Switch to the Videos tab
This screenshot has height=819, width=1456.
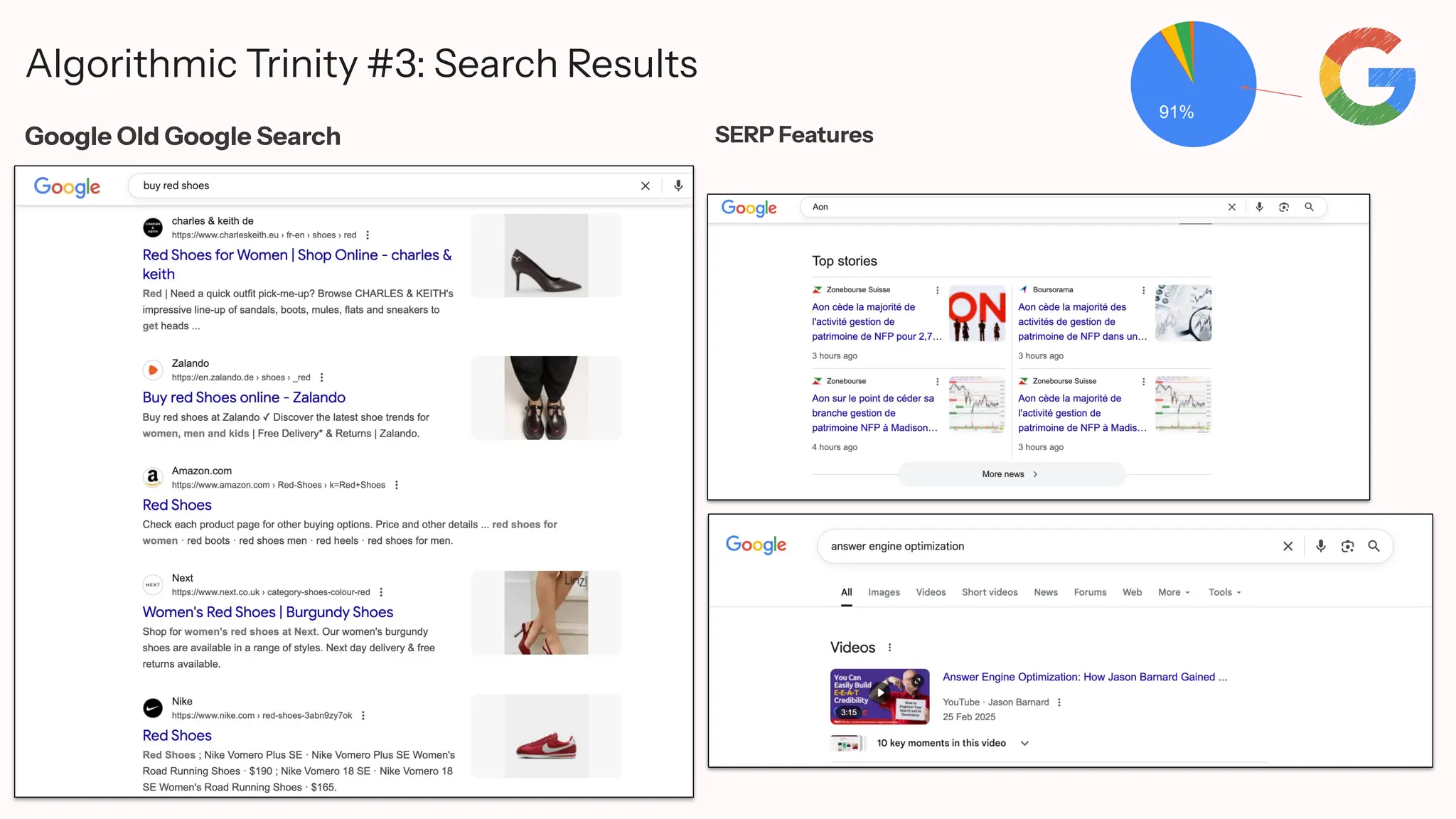pyautogui.click(x=931, y=592)
